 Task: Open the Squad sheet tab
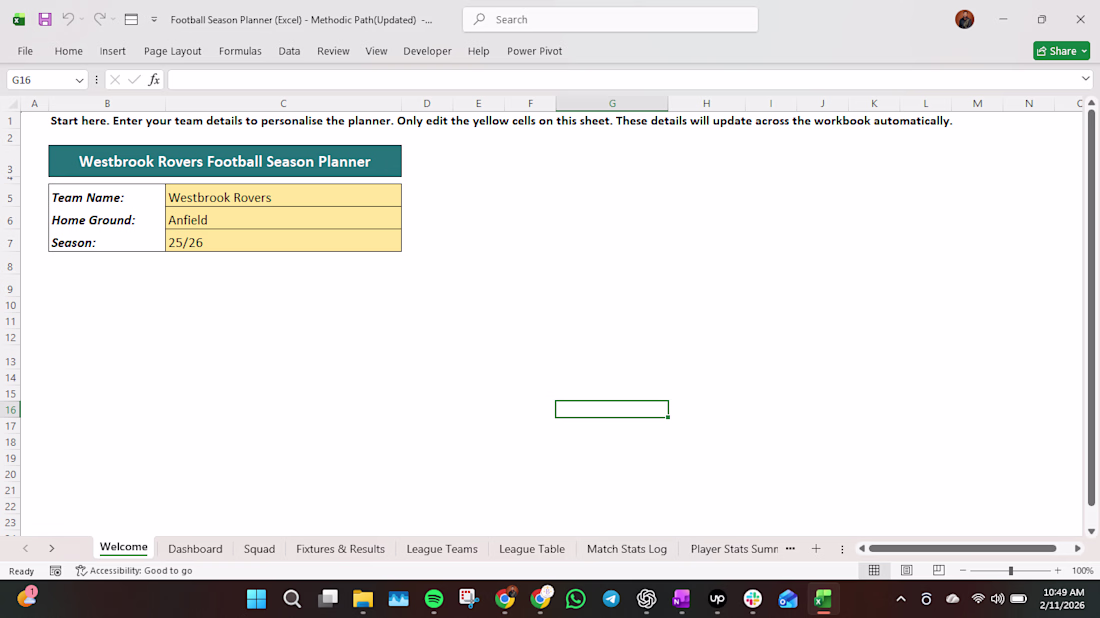tap(260, 549)
